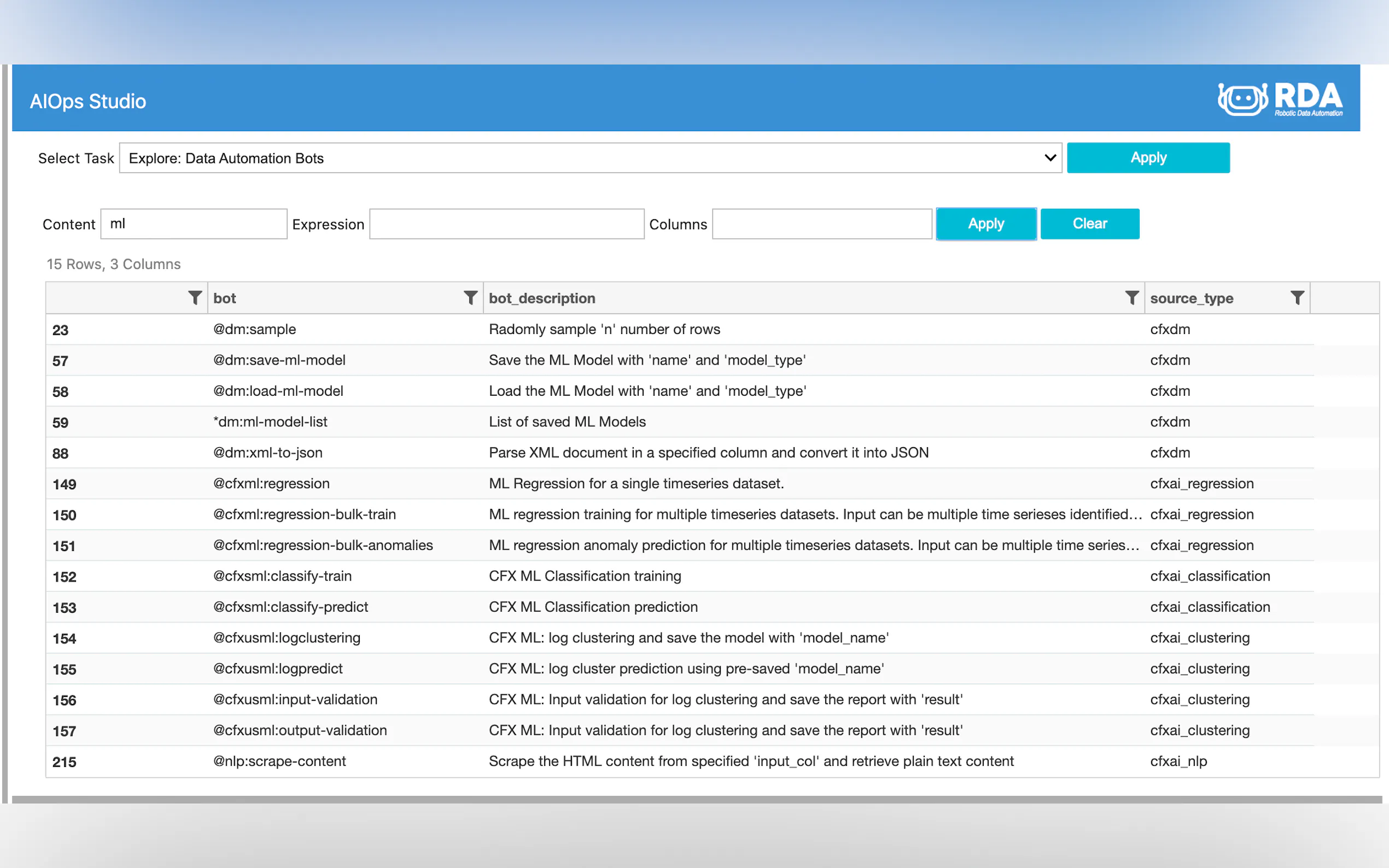1389x868 pixels.
Task: Click into the Expression text field
Action: [x=506, y=224]
